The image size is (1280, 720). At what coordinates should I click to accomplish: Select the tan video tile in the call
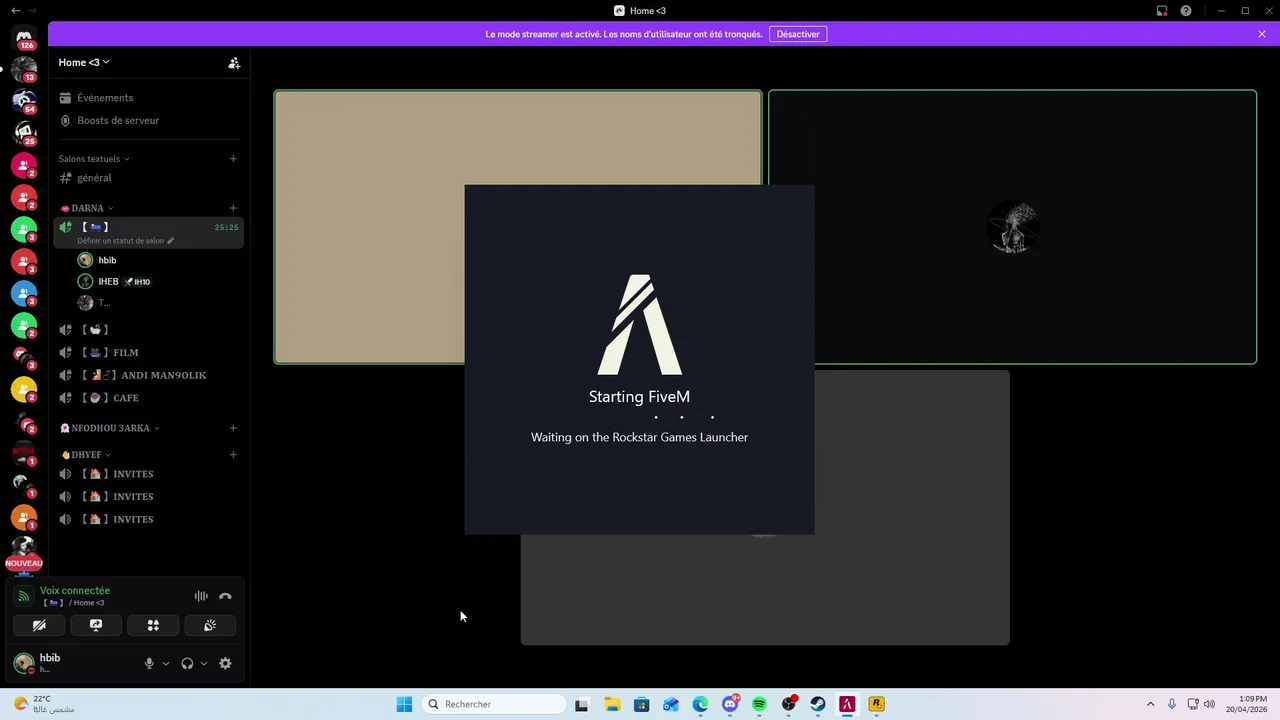[518, 227]
